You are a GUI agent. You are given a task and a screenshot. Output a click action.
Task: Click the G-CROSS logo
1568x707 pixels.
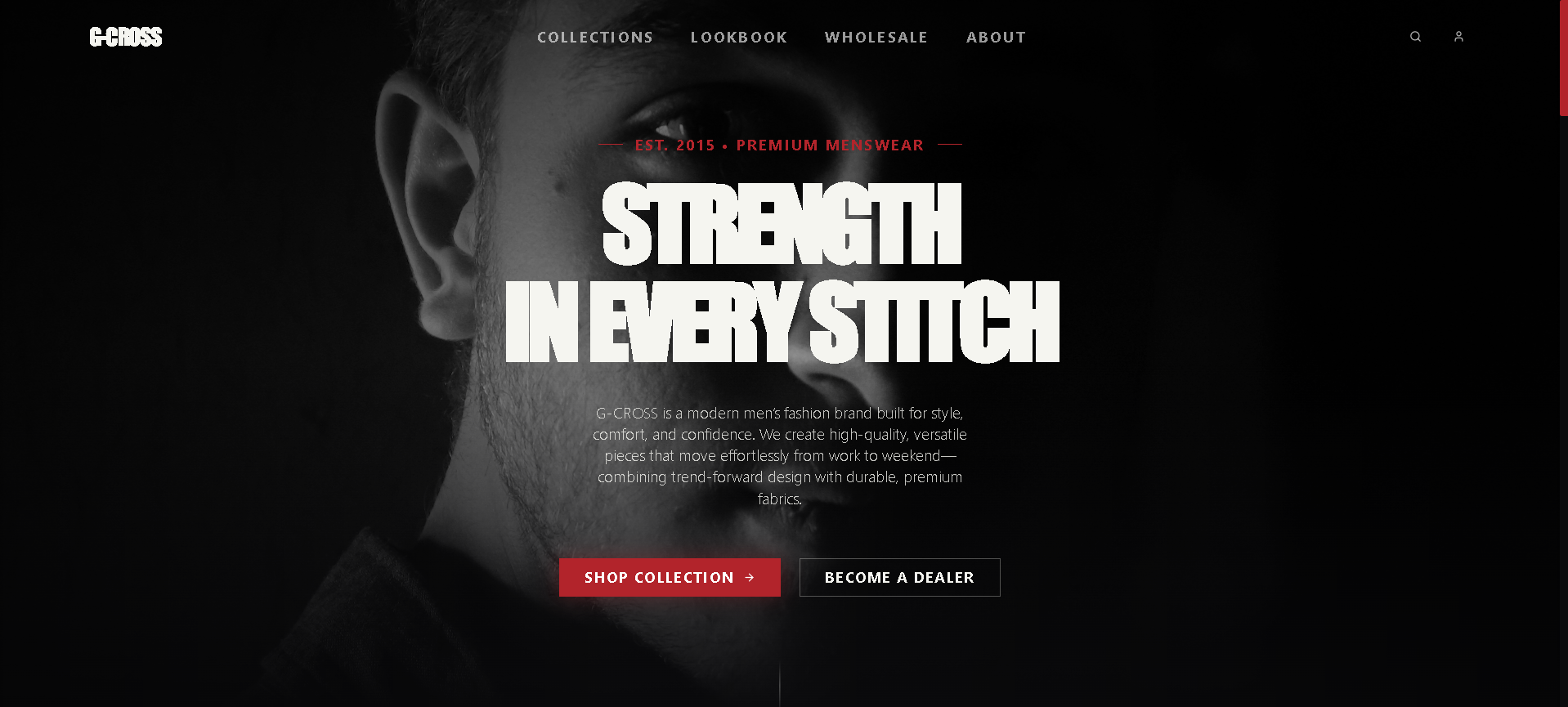point(126,37)
